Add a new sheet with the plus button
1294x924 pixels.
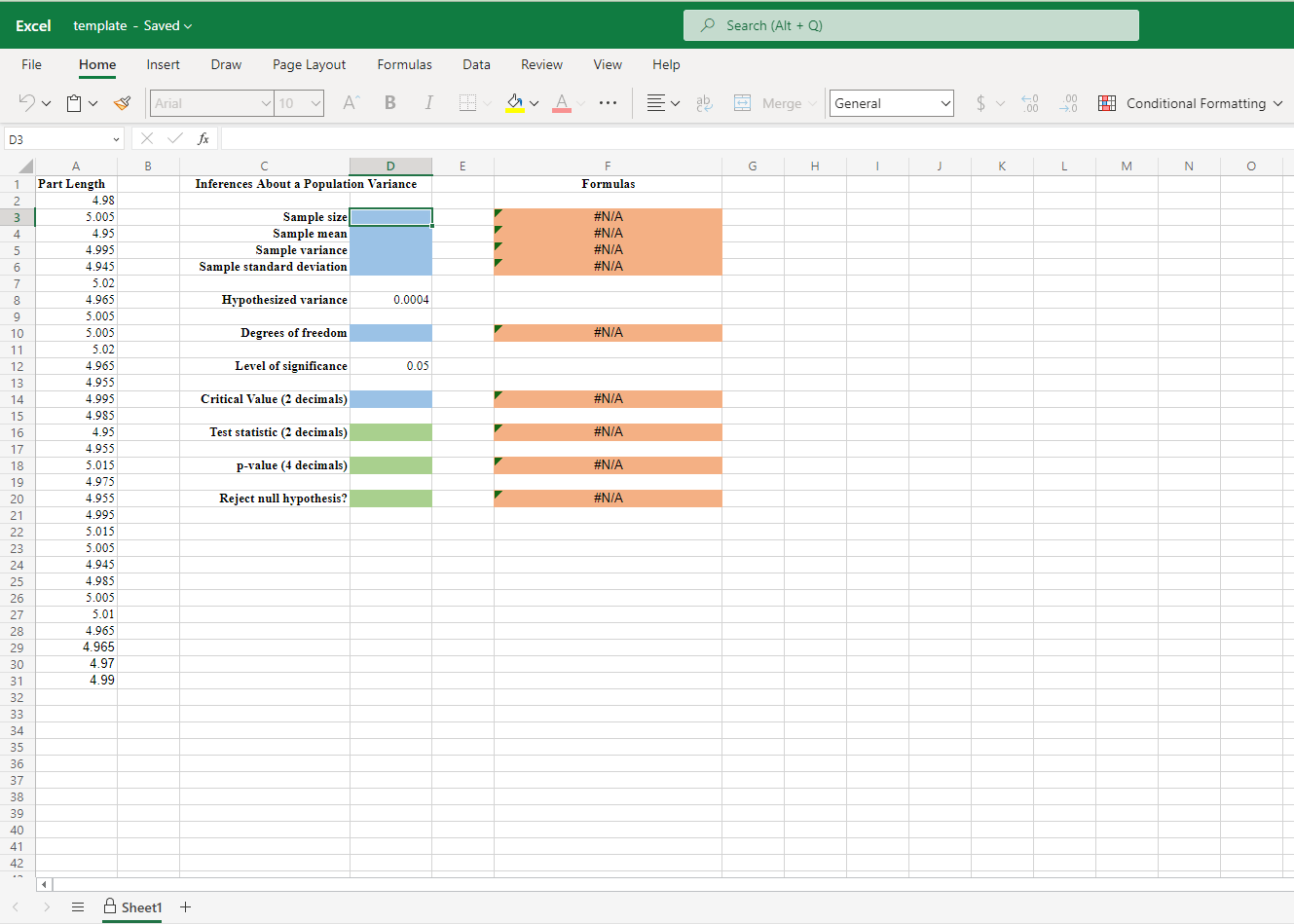click(x=185, y=906)
